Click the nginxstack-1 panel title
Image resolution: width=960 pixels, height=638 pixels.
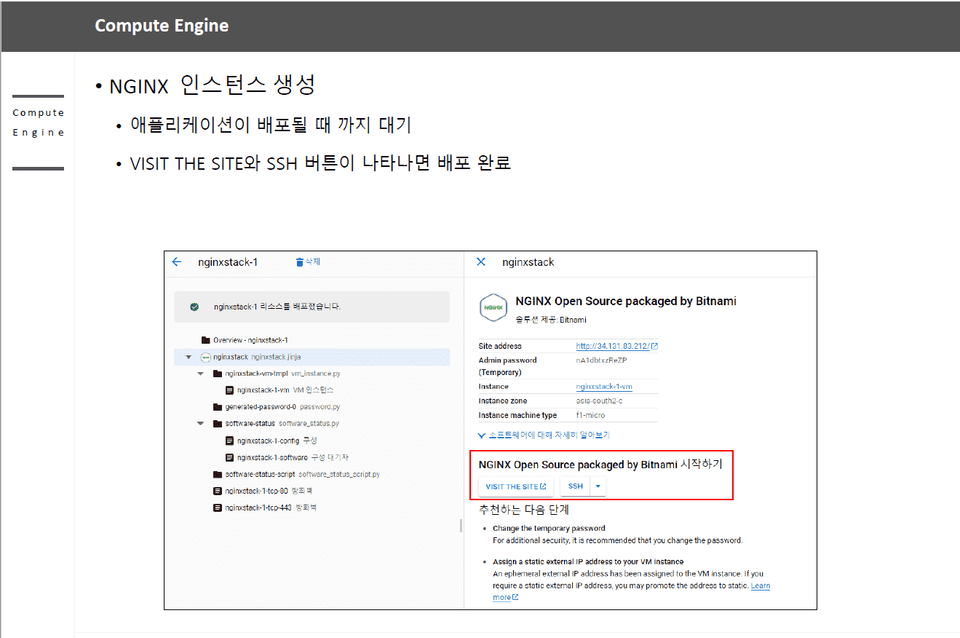pos(228,262)
